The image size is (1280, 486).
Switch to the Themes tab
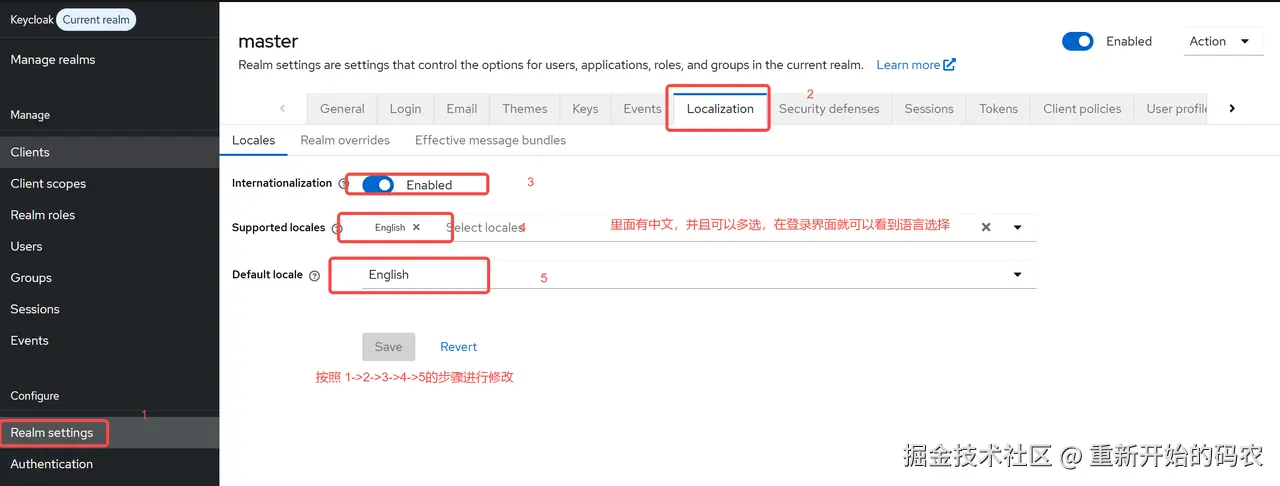click(x=525, y=109)
